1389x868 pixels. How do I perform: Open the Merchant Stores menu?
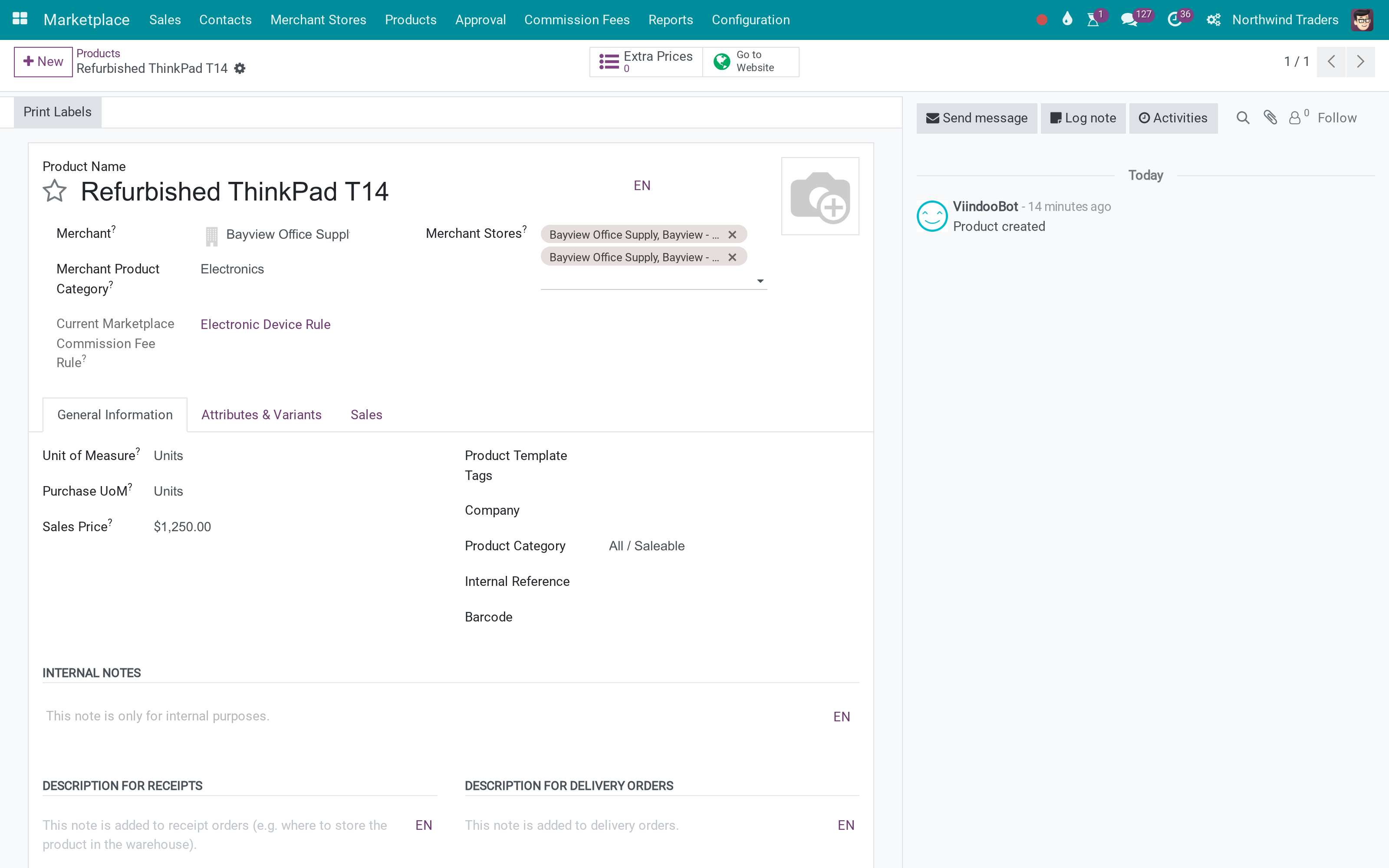point(318,20)
